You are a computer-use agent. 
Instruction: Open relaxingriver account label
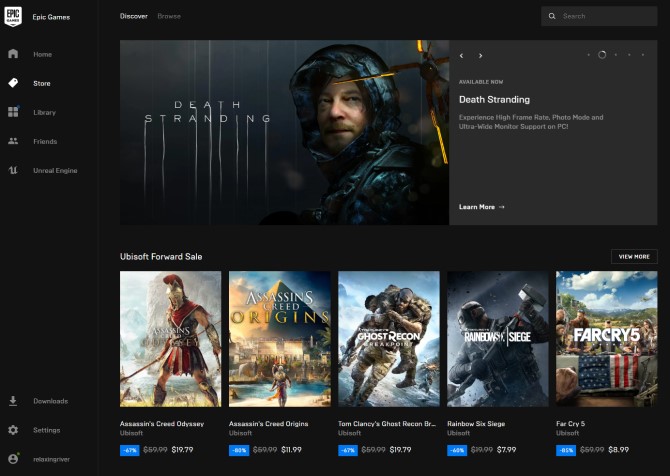point(52,459)
